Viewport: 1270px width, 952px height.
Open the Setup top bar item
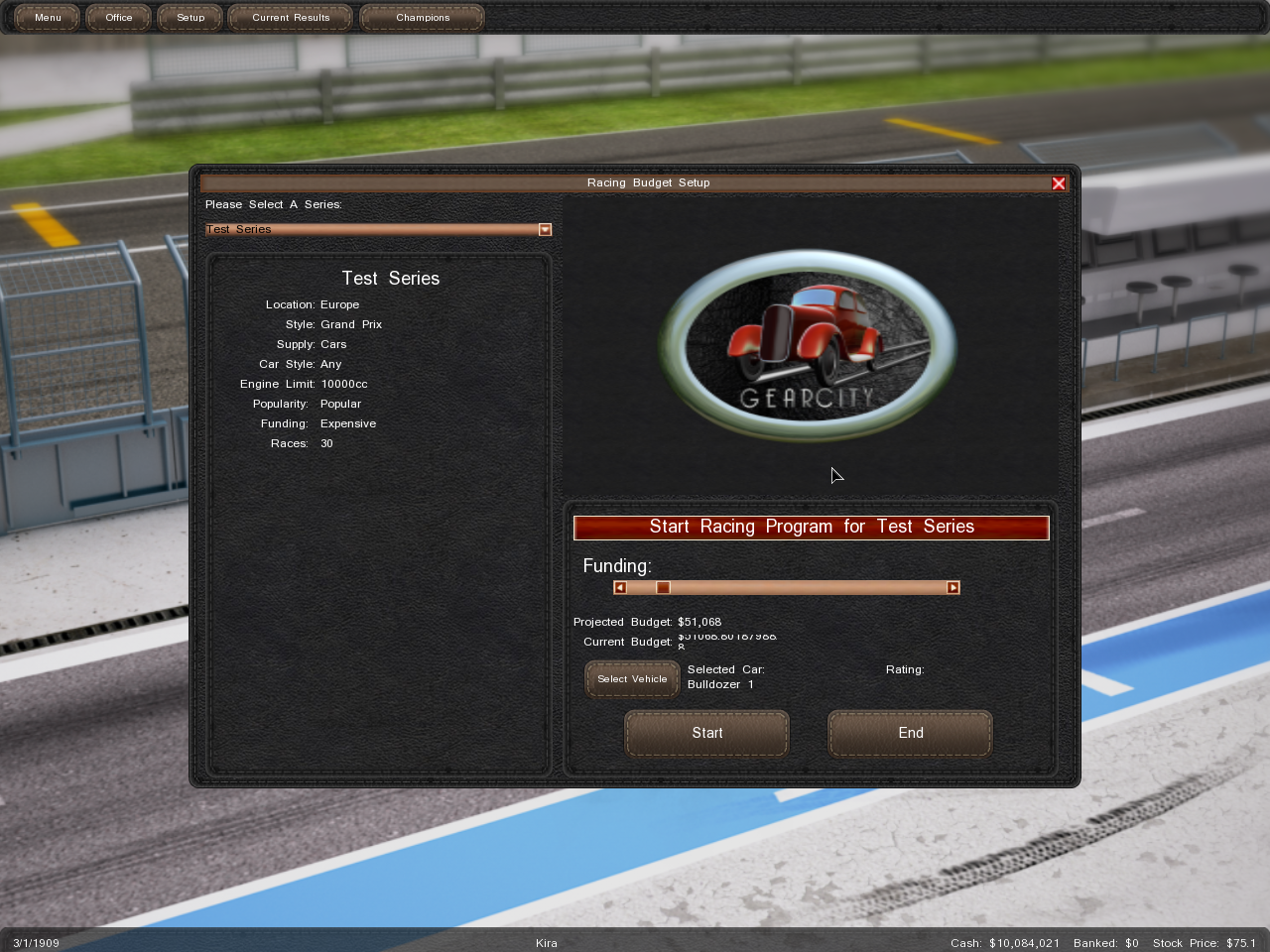(x=190, y=18)
